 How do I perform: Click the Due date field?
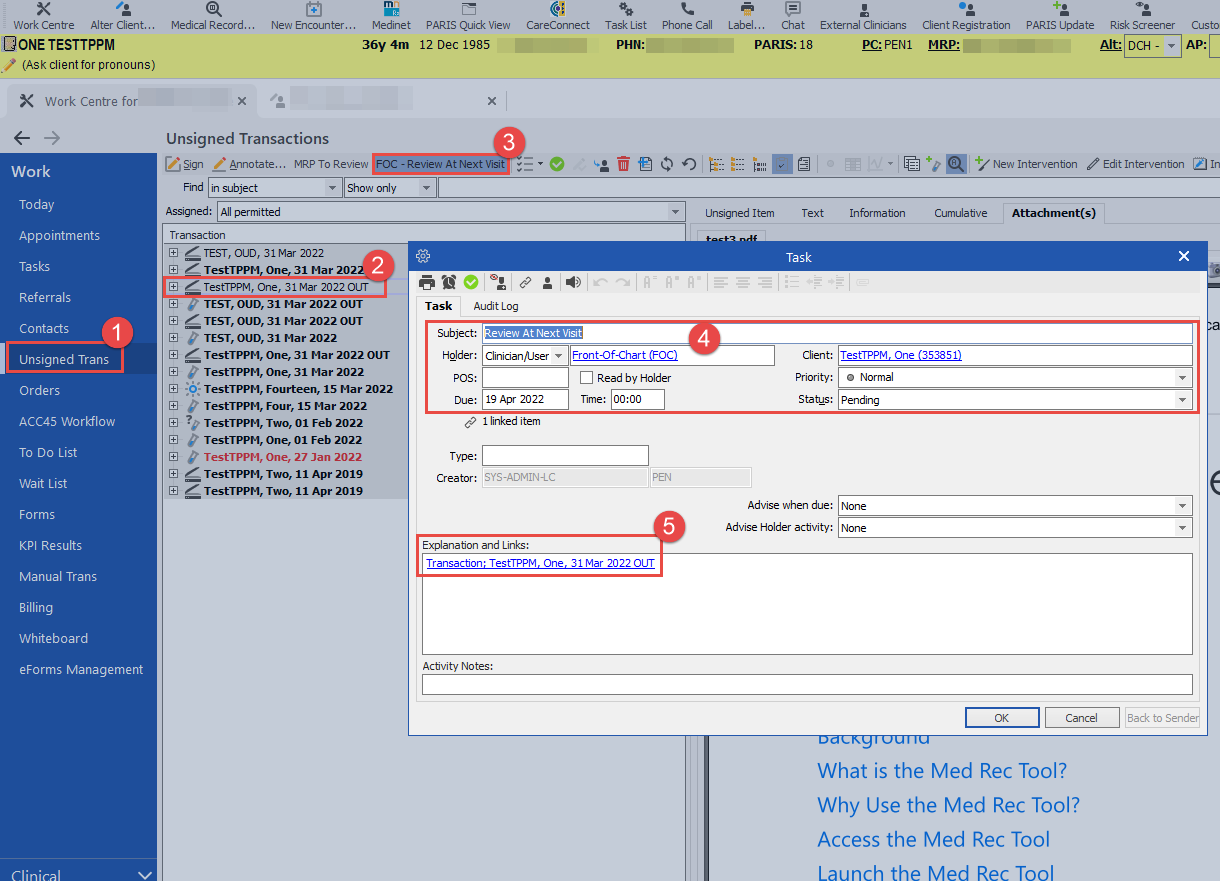(524, 400)
